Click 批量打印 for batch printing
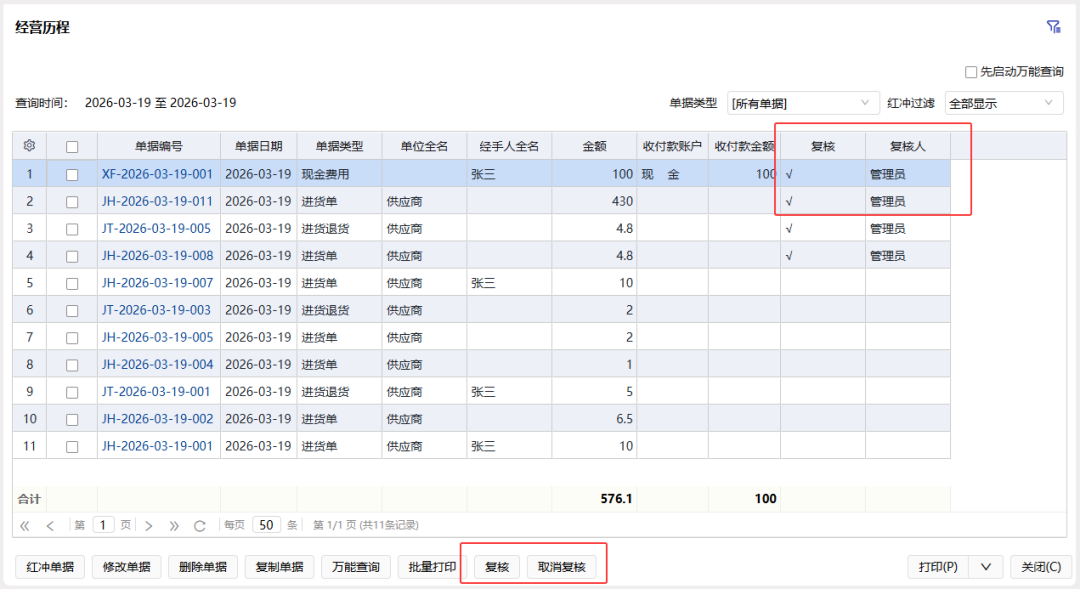 click(432, 566)
